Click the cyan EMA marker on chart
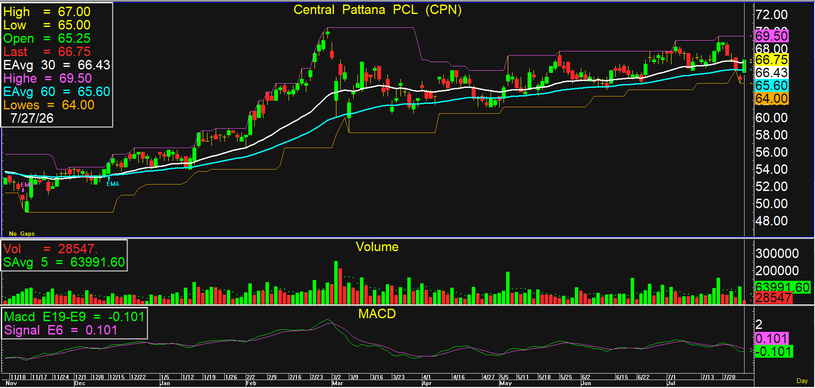Screen dimensions: 815x388 point(112,184)
